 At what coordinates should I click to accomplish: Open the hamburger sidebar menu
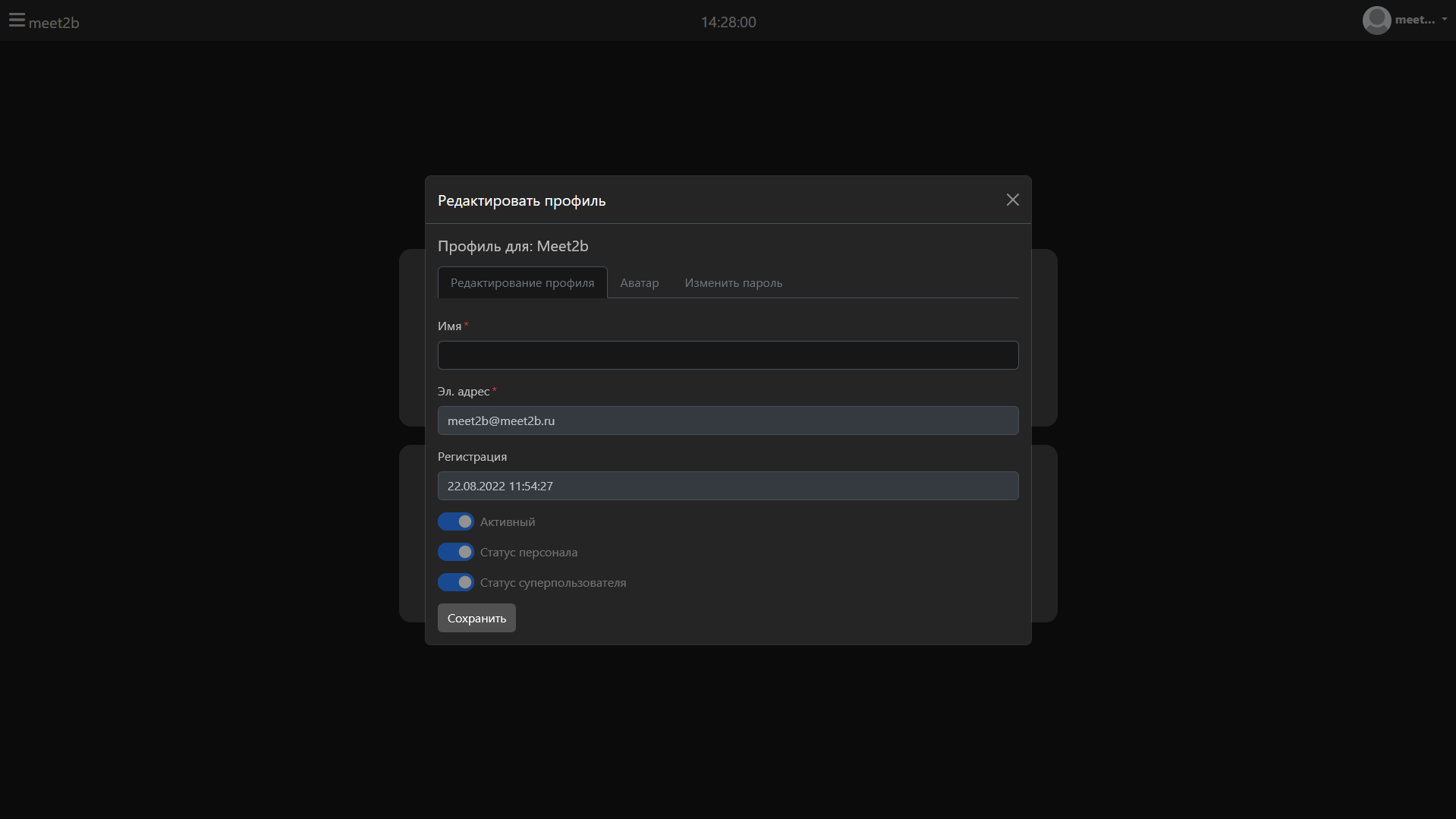[x=17, y=20]
